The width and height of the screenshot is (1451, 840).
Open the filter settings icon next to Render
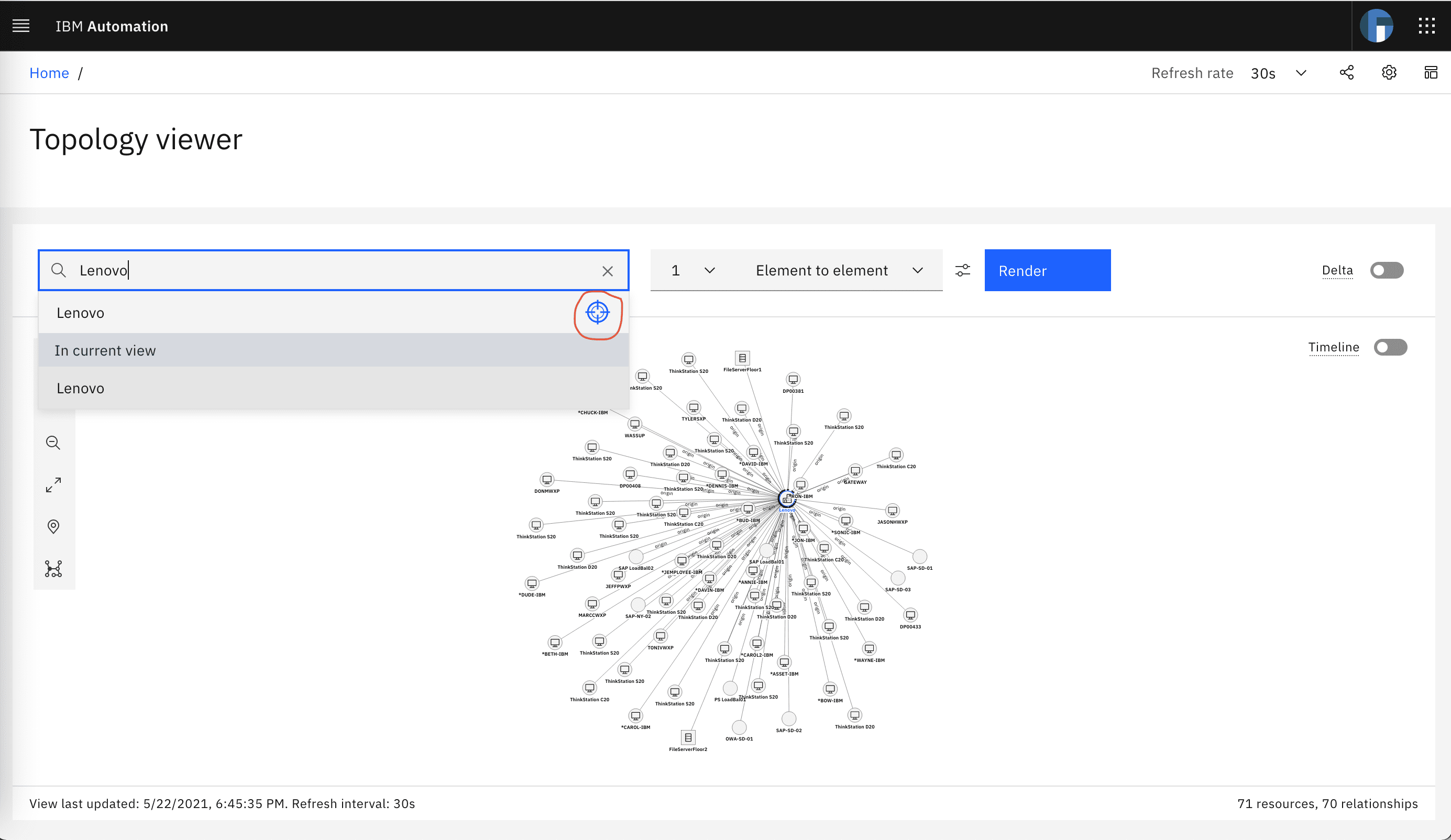click(963, 270)
